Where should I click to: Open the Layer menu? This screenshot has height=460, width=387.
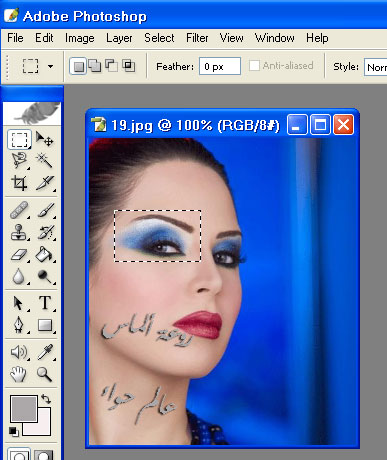click(119, 38)
